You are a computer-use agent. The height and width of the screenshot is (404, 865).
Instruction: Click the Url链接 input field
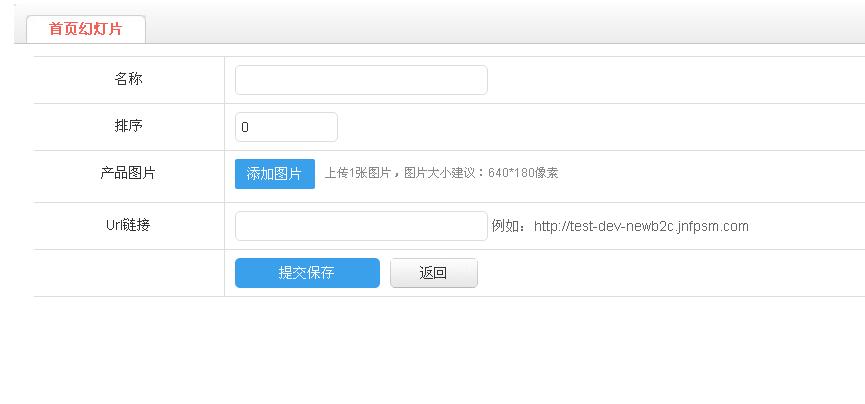tap(361, 226)
